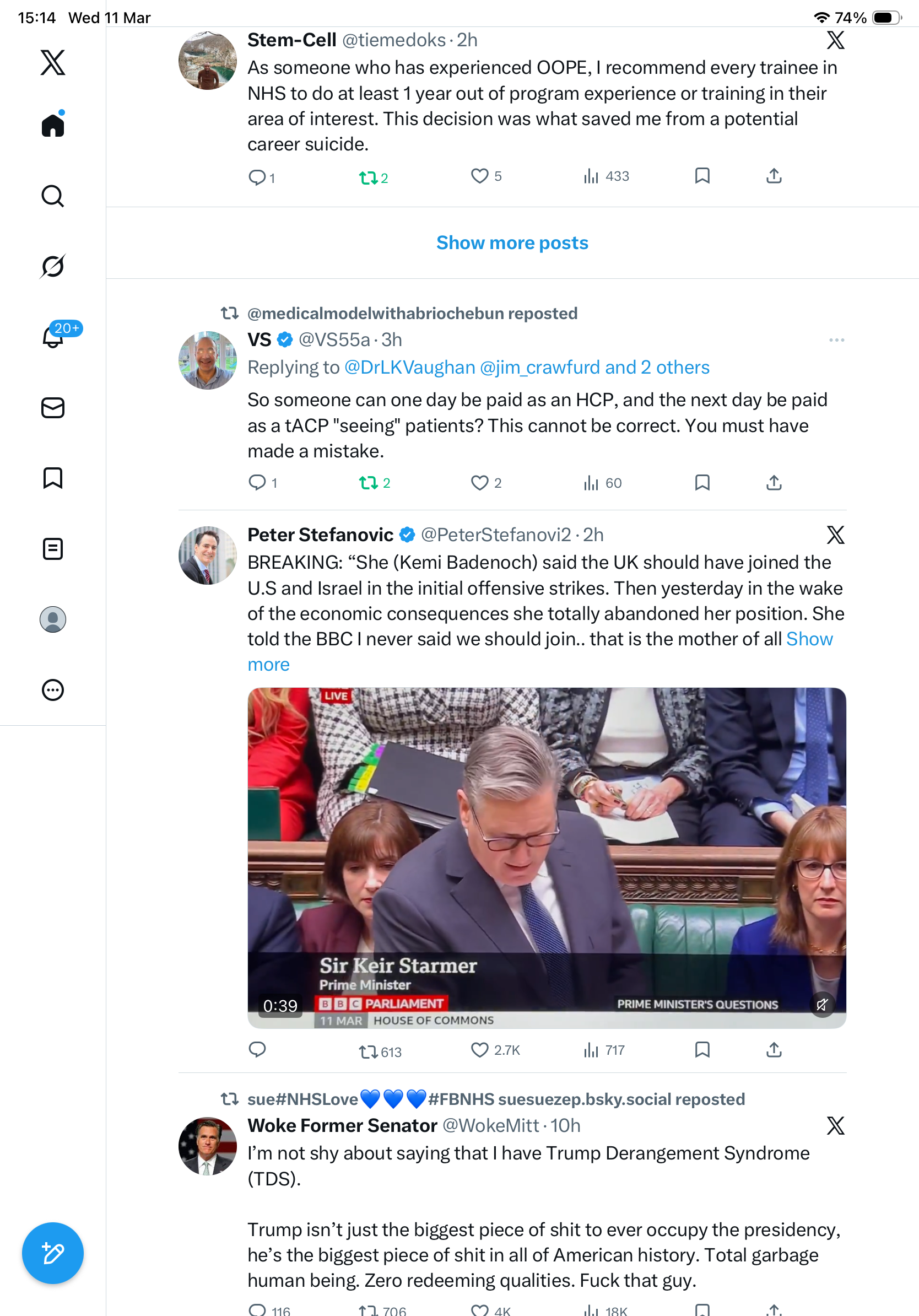The image size is (919, 1316).
Task: Share the Stem-Cell post
Action: 774,176
